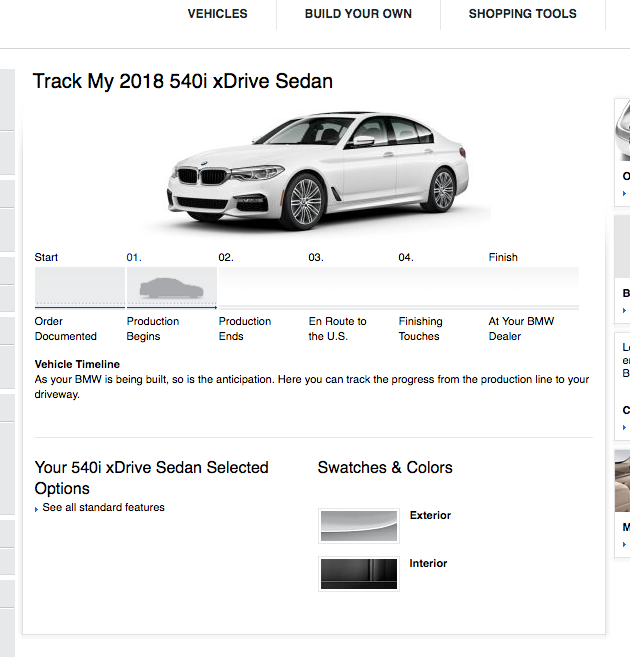Open the SHOPPING TOOLS menu
Viewport: 630px width, 657px height.
(522, 14)
